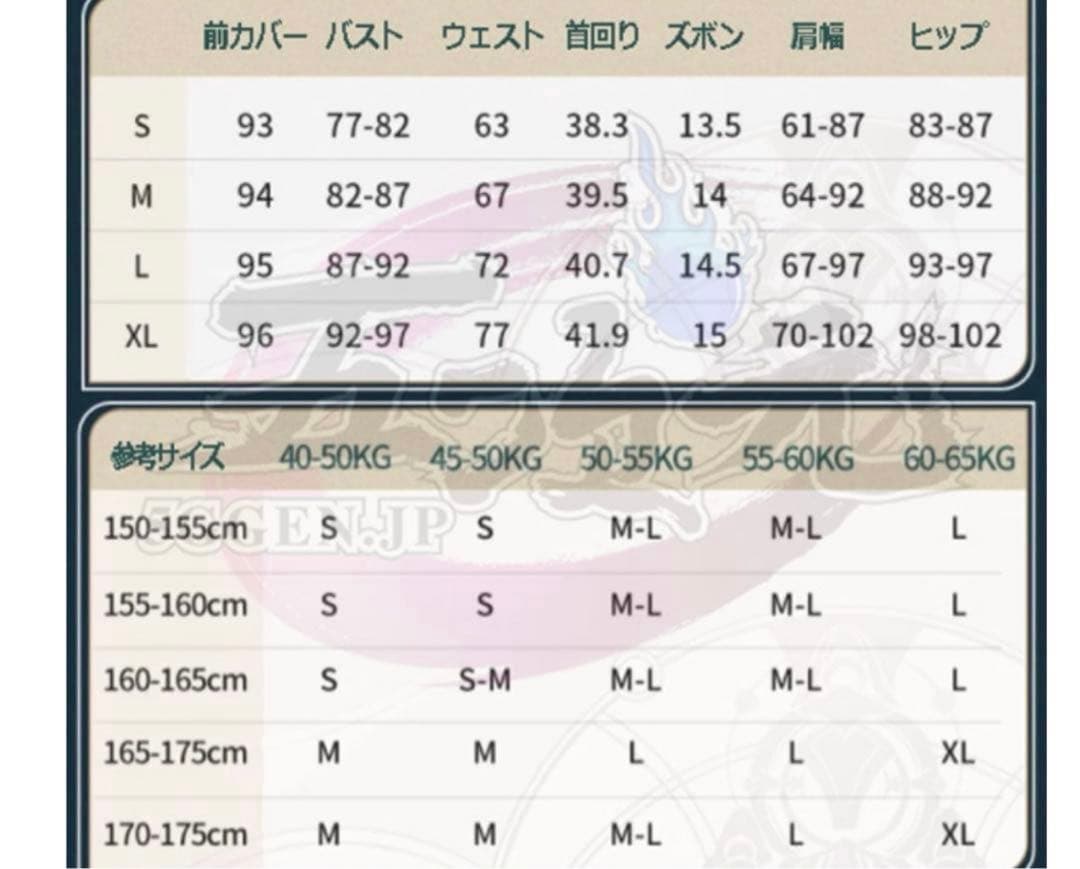Select the 150-155cm height row label
Viewport: 1080px width, 869px height.
coord(175,528)
